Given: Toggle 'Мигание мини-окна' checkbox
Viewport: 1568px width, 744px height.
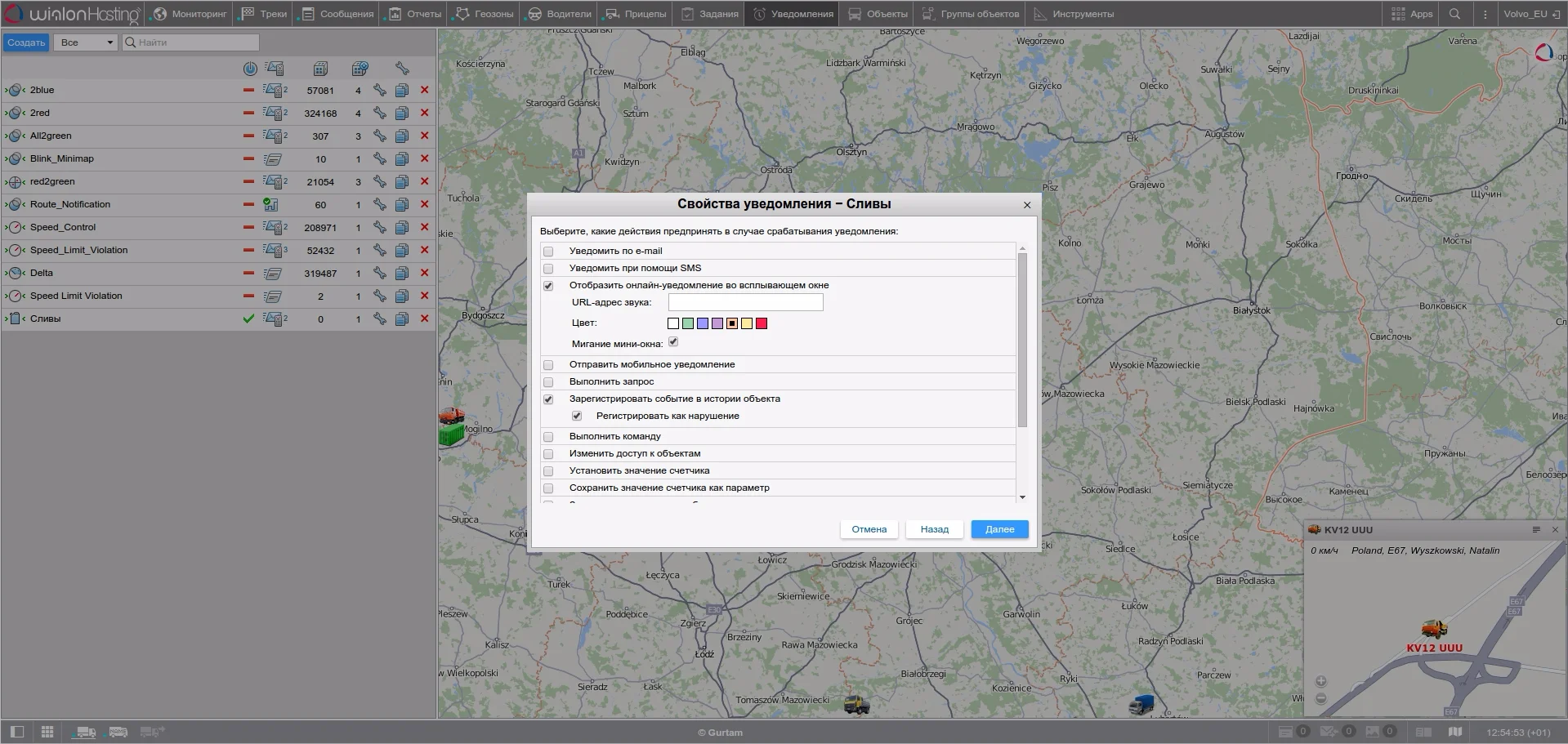Looking at the screenshot, I should [x=673, y=342].
